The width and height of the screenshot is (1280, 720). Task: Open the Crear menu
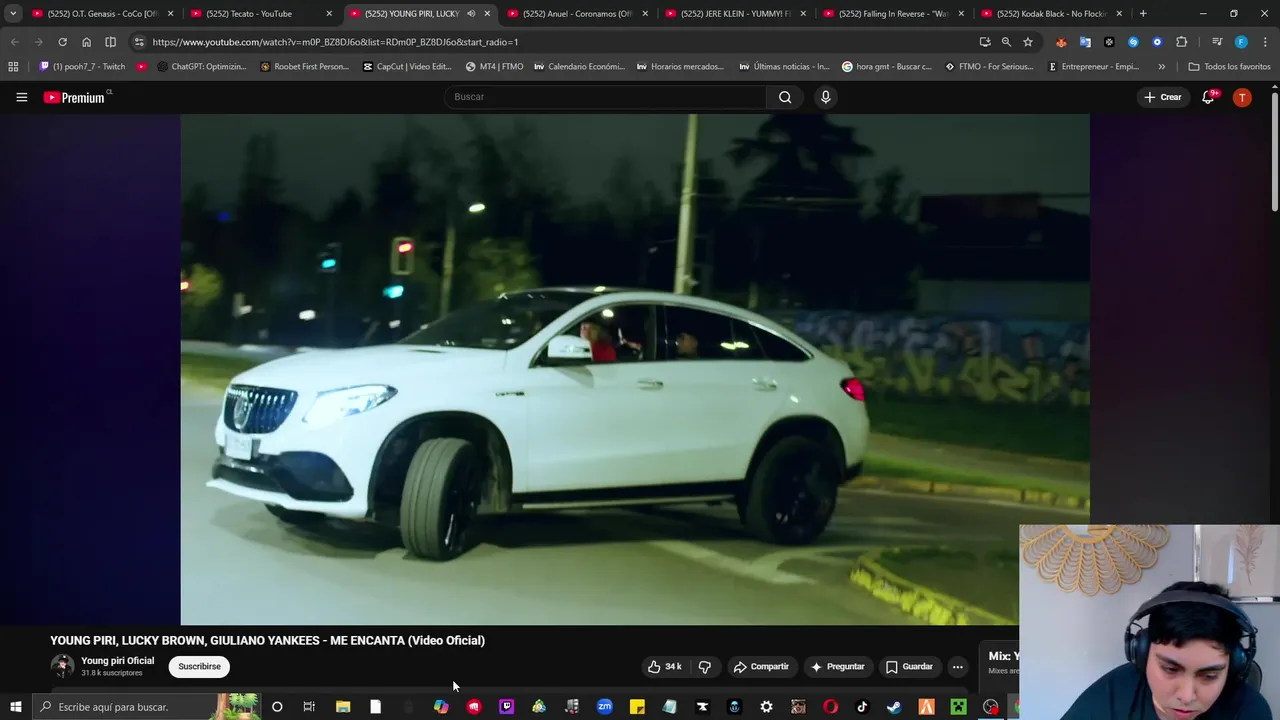click(x=1163, y=97)
